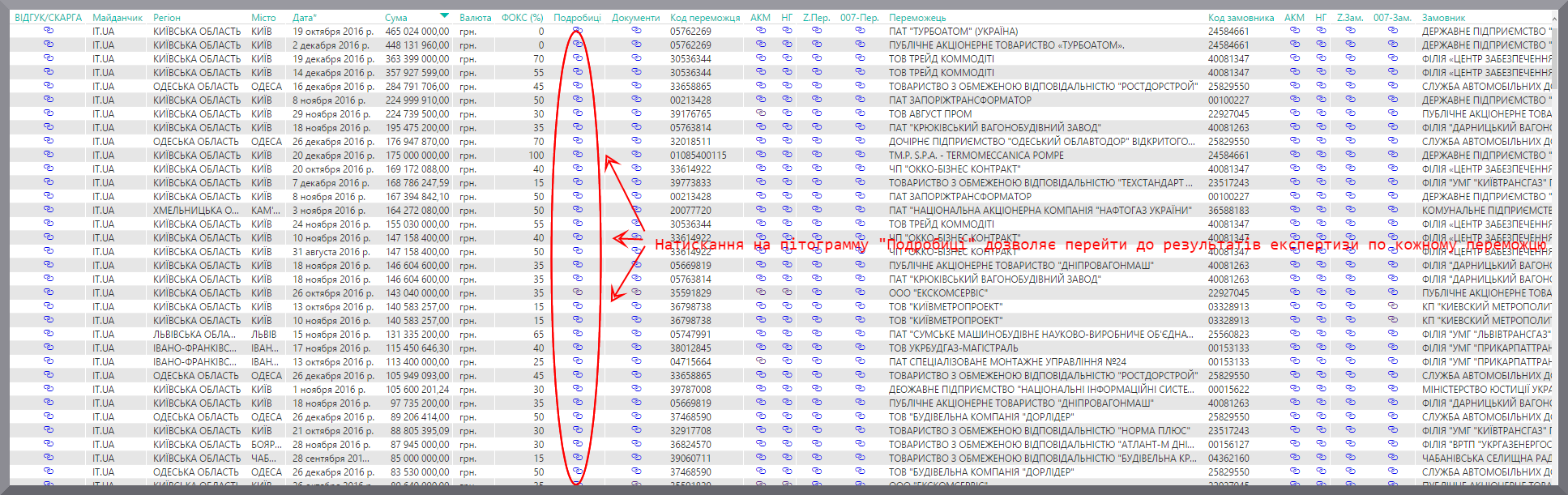Open Z.Зам. link for customer code 36588183

[1349, 210]
